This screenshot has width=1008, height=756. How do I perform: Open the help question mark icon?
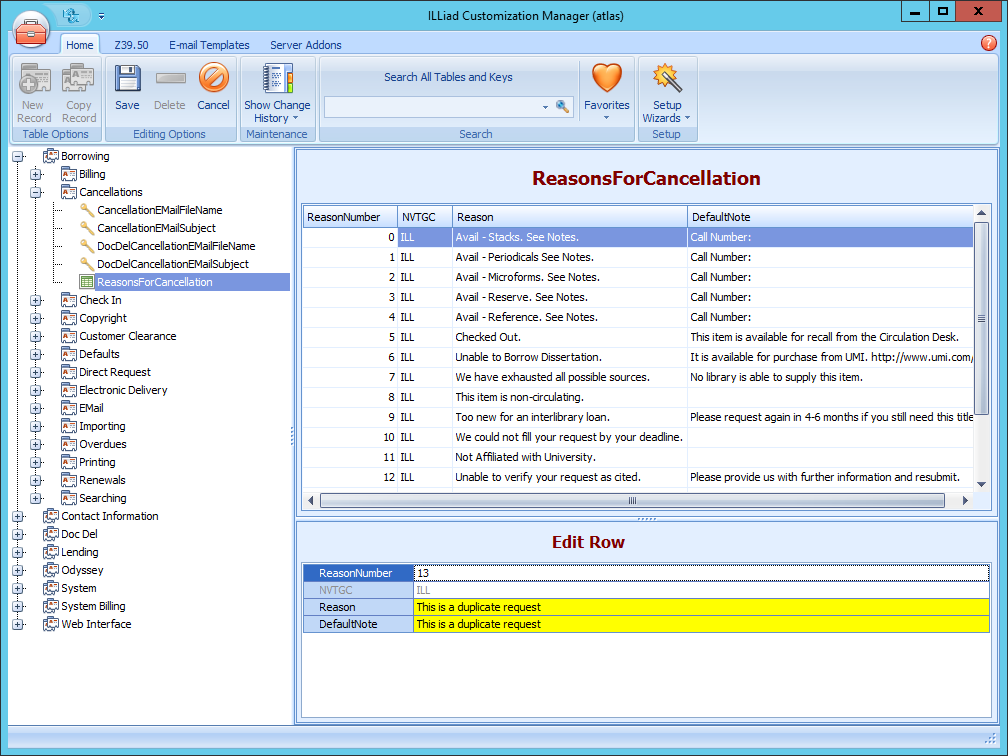(989, 43)
